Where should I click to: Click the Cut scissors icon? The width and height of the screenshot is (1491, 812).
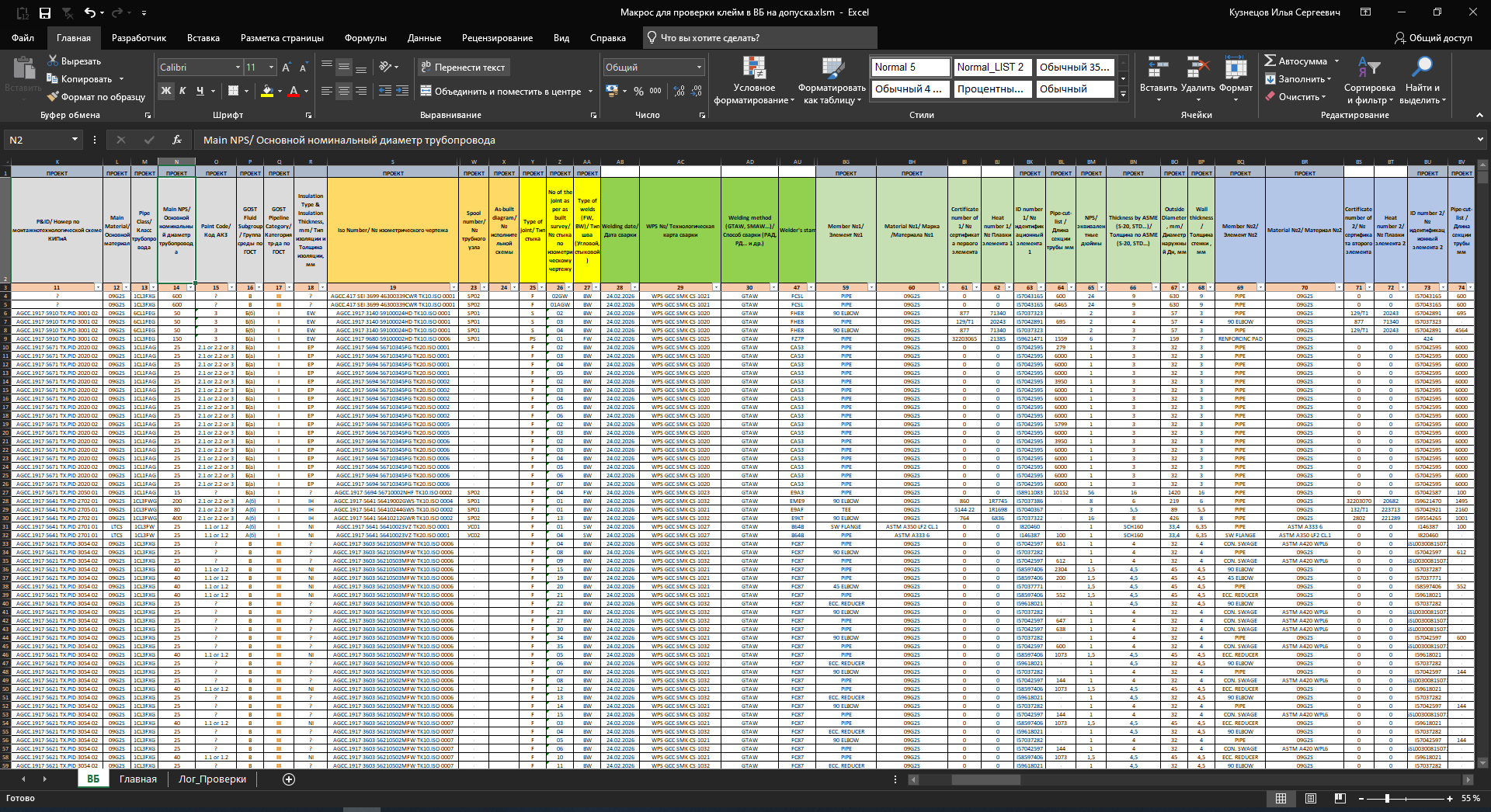pyautogui.click(x=53, y=61)
